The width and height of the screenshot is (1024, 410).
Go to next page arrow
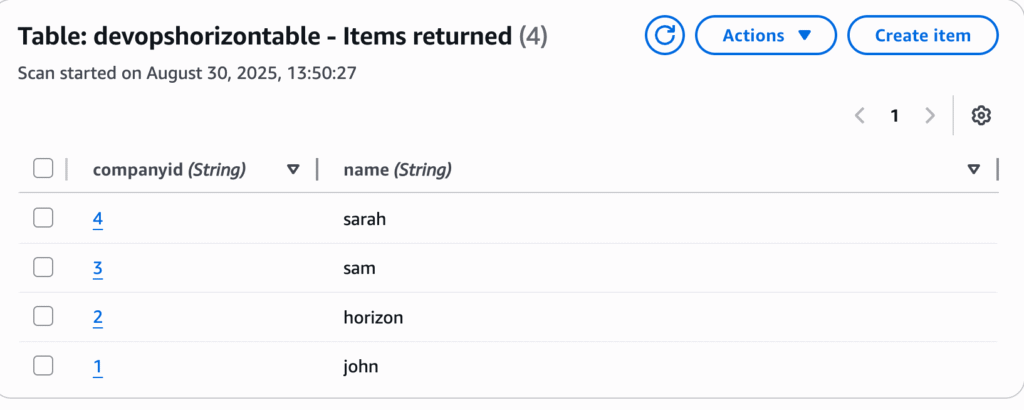click(x=930, y=116)
